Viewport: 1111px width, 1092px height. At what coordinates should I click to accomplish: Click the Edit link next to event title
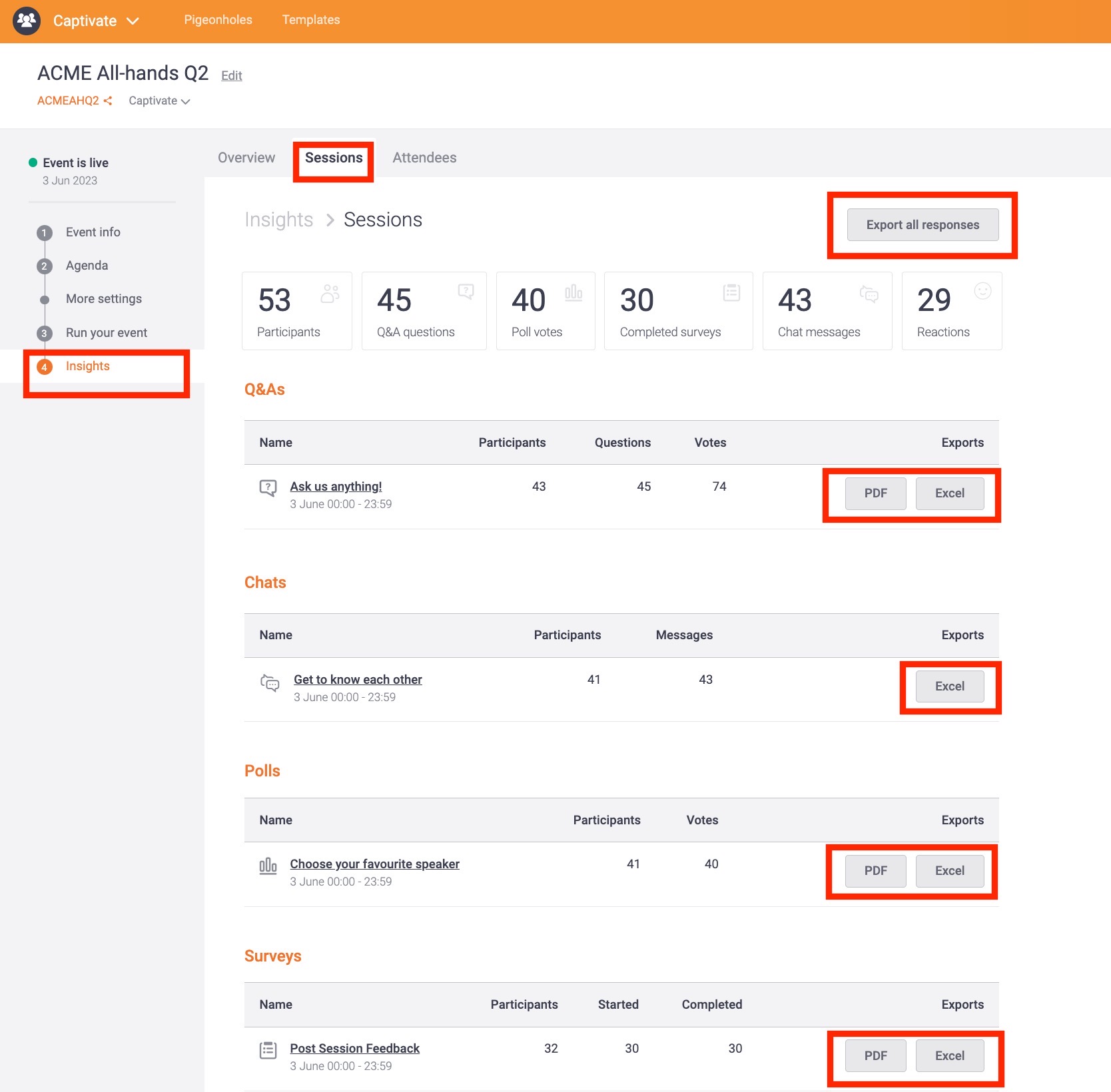231,76
